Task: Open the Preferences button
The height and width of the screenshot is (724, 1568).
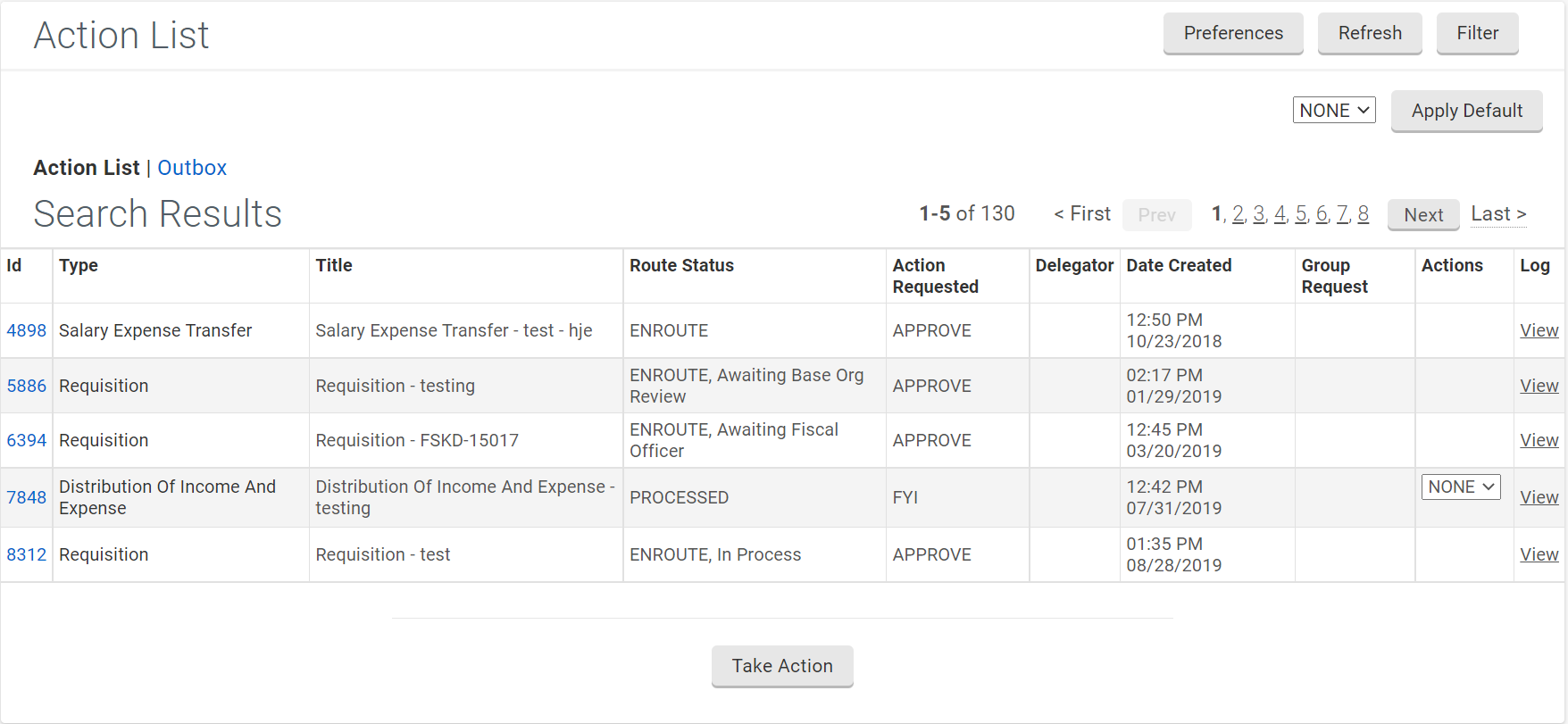Action: click(1232, 33)
